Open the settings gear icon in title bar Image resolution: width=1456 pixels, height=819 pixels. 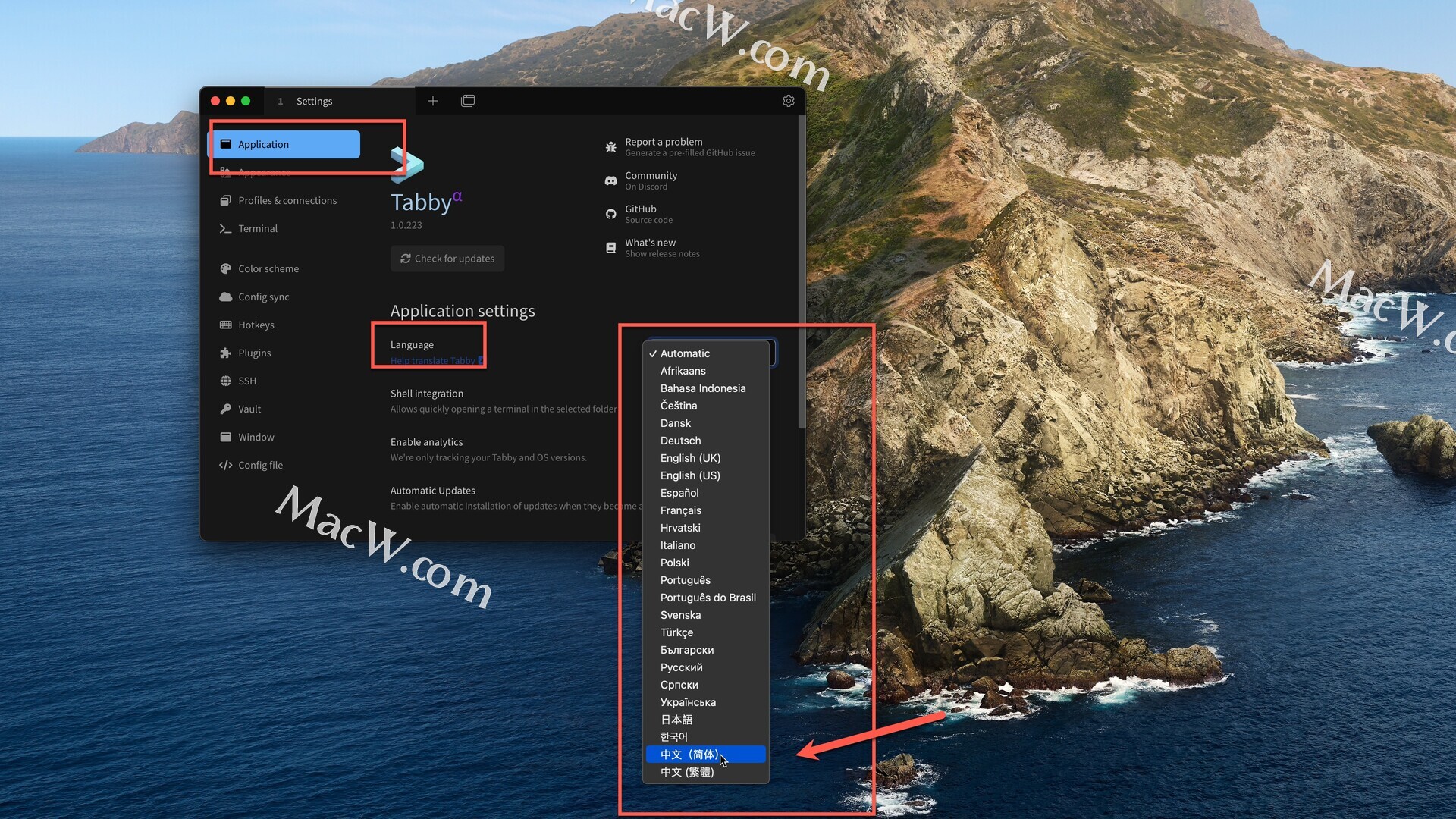789,101
